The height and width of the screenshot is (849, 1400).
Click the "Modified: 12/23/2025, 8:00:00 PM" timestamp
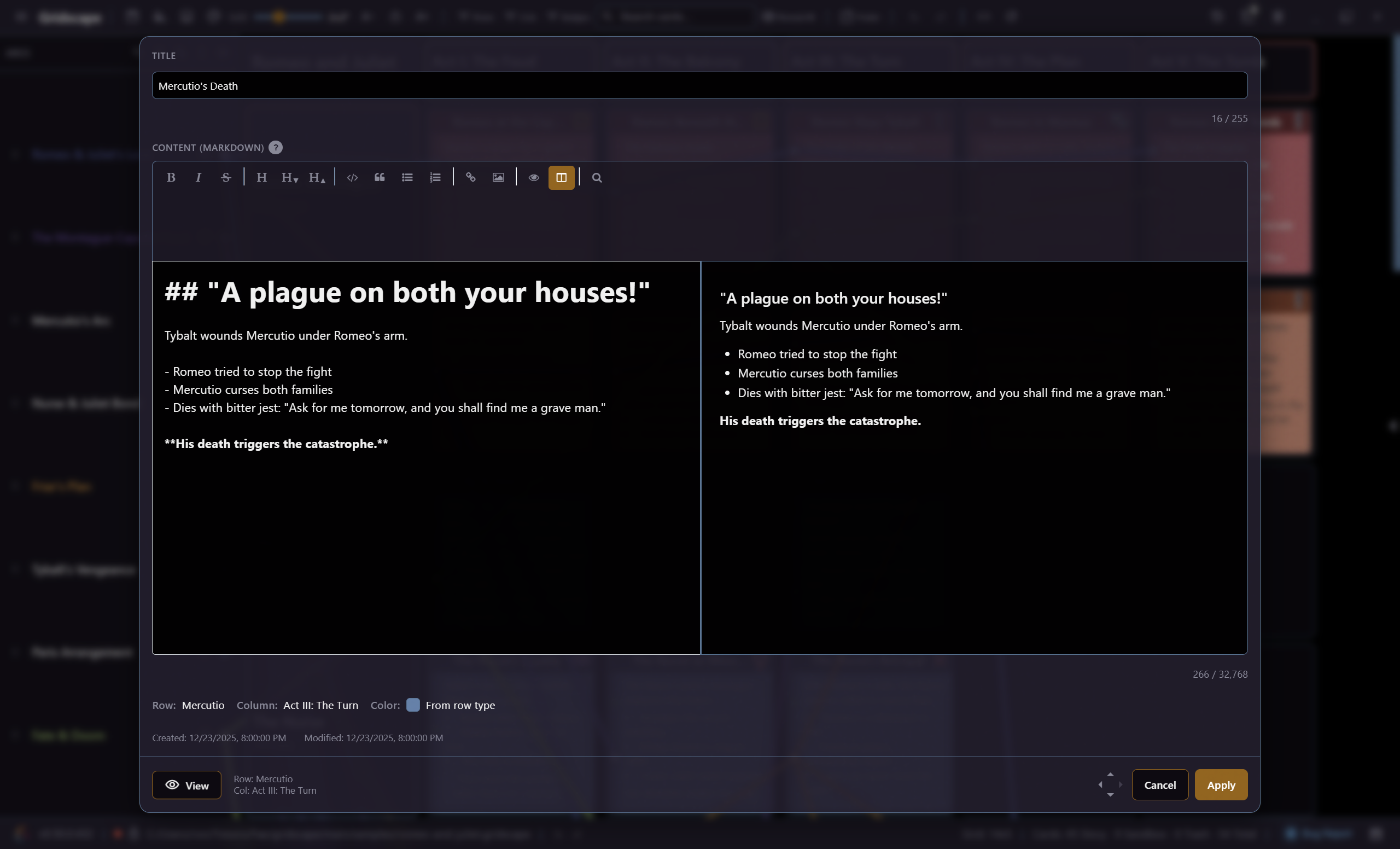click(374, 738)
